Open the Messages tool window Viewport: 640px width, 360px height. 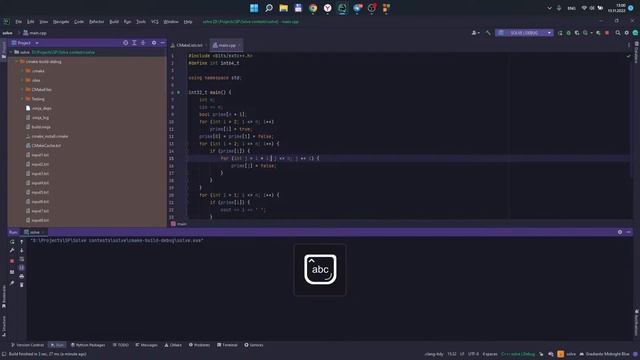point(147,345)
